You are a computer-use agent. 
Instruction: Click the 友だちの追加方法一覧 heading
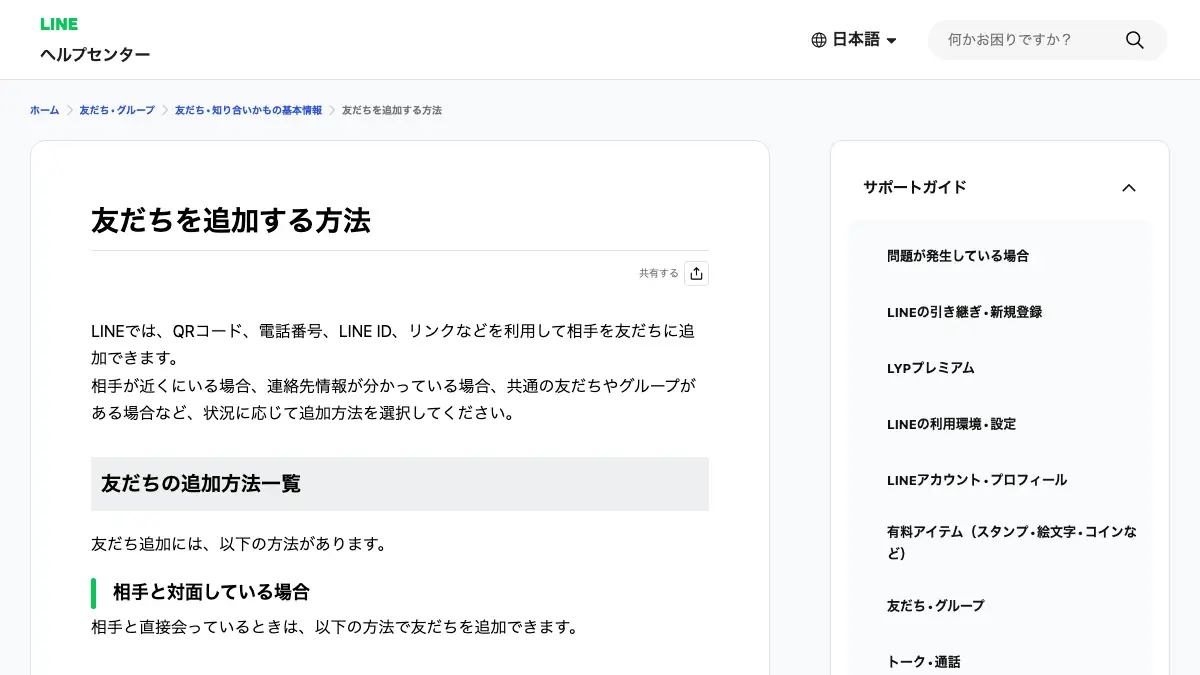tap(201, 484)
